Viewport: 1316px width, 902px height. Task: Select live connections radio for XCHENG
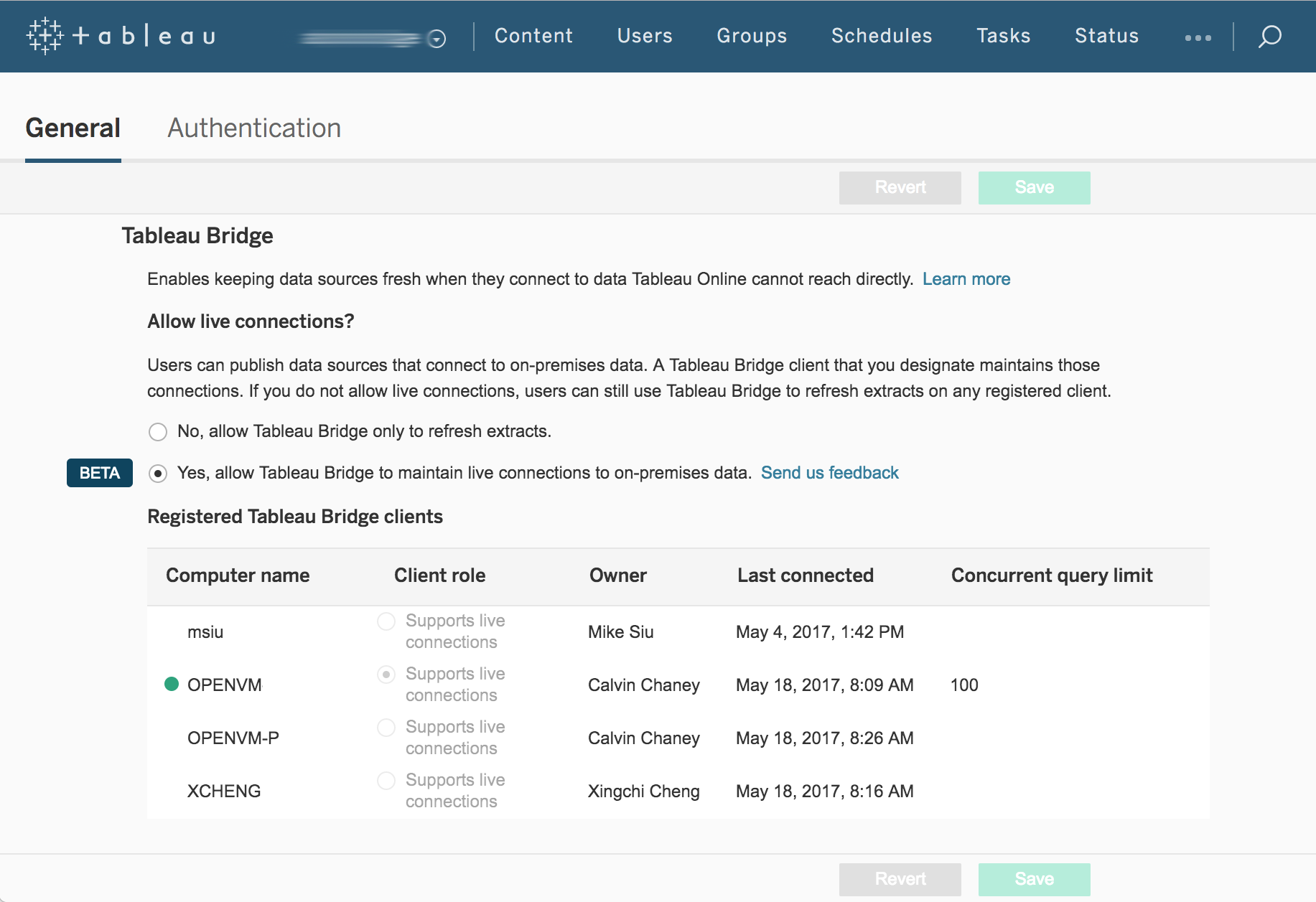tap(386, 781)
